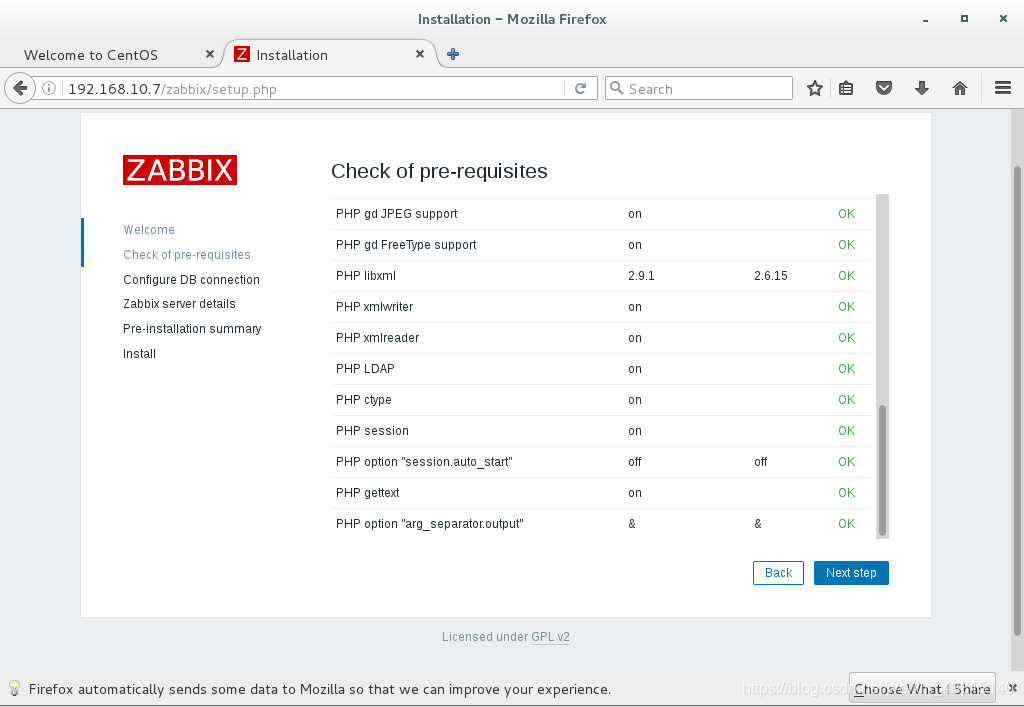
Task: Reload the page with the refresh icon
Action: (x=581, y=88)
